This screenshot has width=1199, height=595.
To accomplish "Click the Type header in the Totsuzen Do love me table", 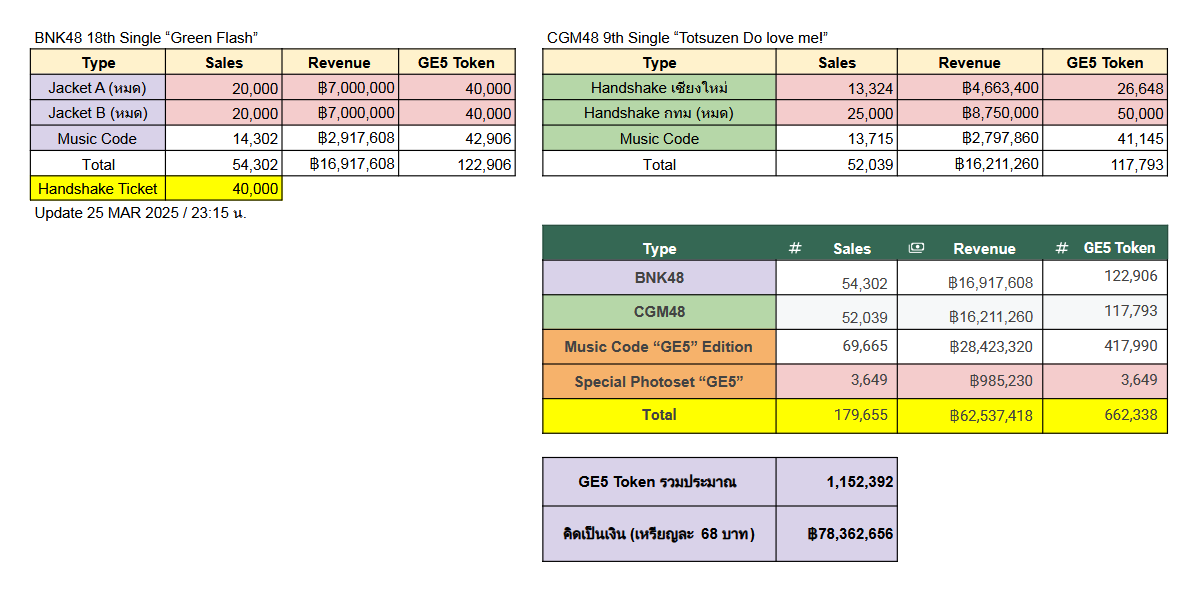I will (659, 63).
